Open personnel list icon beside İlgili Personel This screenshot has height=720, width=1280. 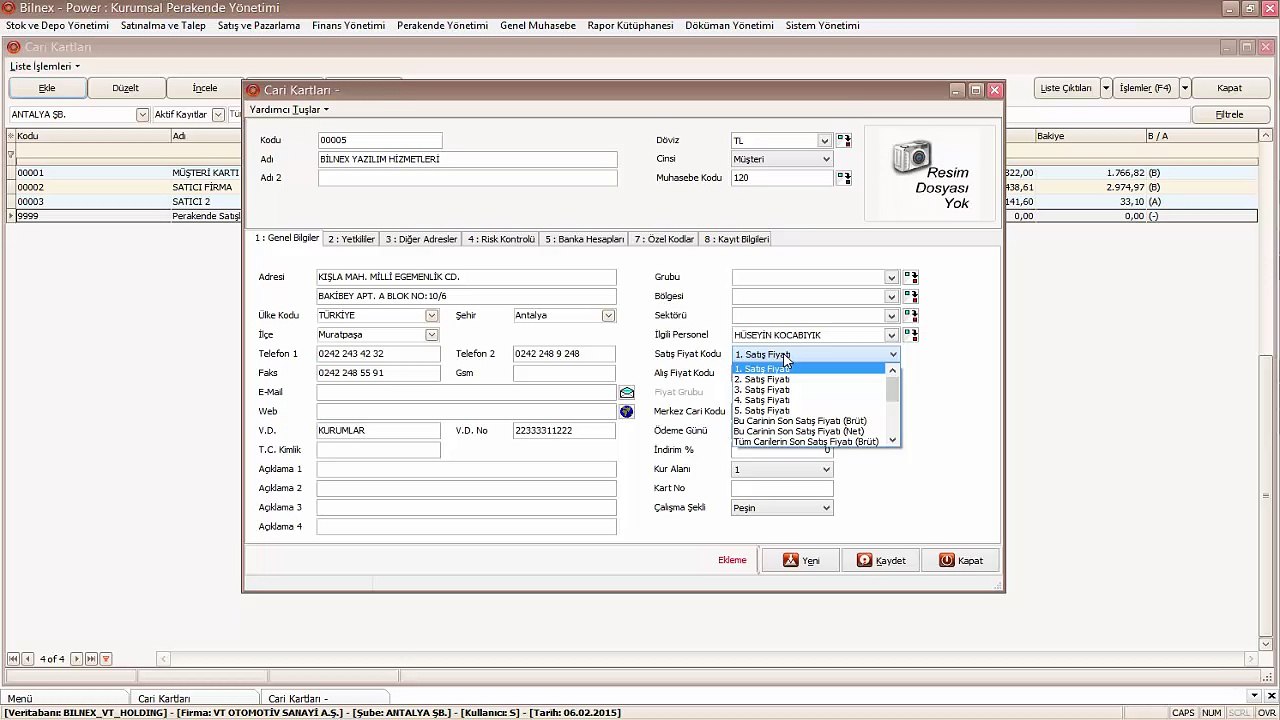[x=911, y=334]
